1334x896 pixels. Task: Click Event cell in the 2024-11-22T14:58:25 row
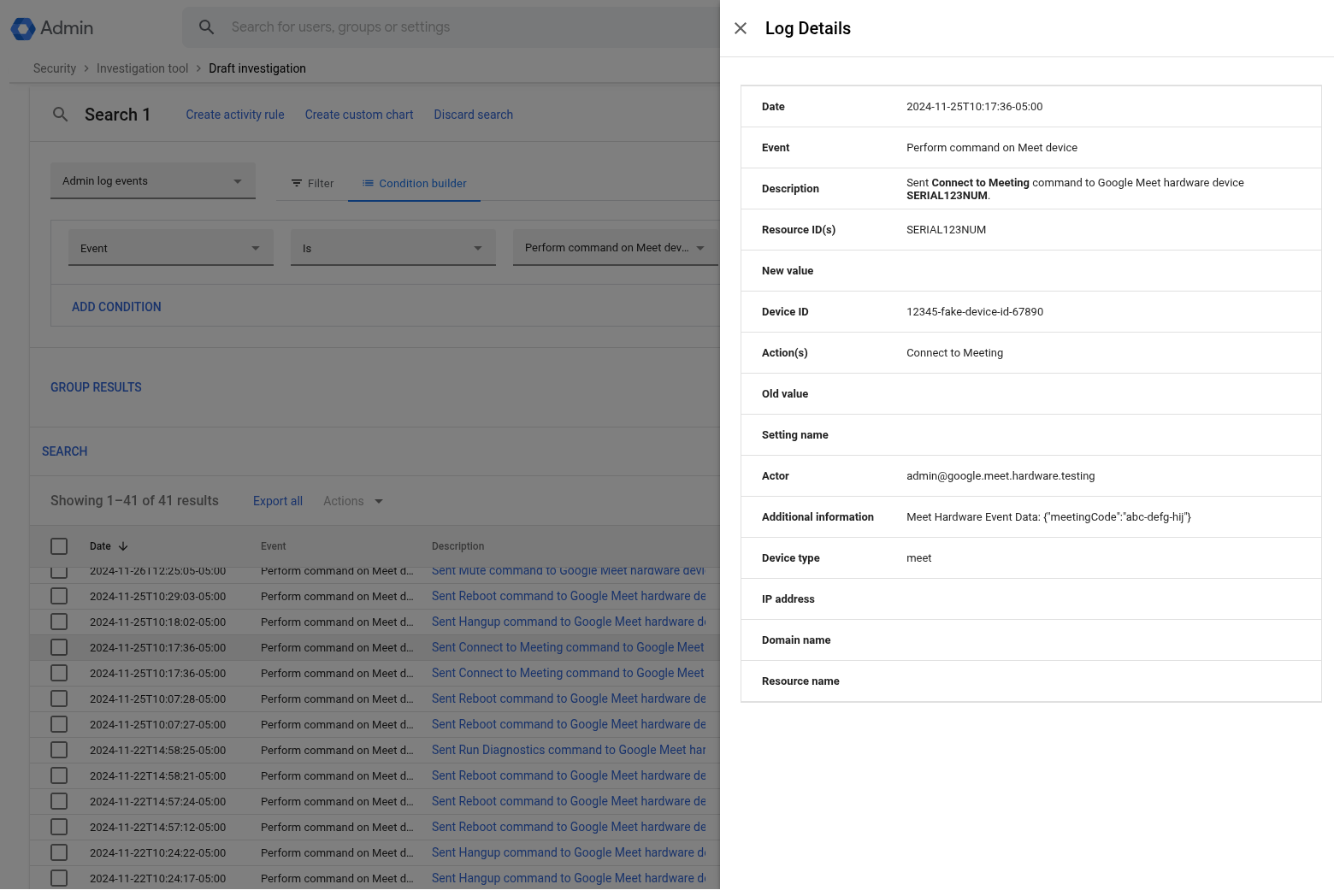coord(337,750)
